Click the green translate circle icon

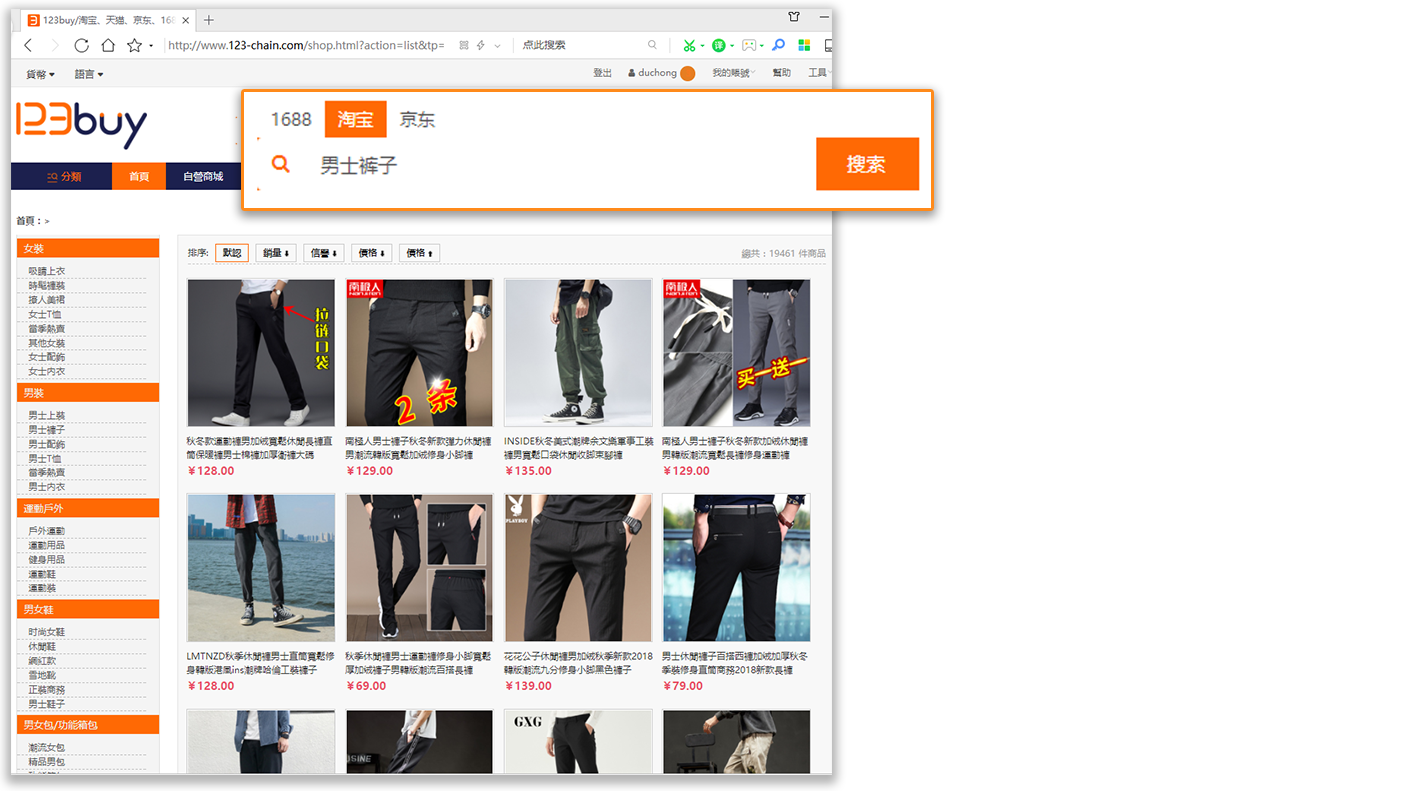tap(719, 45)
